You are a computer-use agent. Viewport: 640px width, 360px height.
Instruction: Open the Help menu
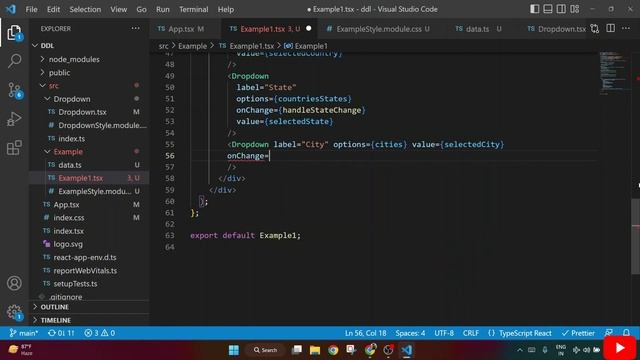click(226, 9)
